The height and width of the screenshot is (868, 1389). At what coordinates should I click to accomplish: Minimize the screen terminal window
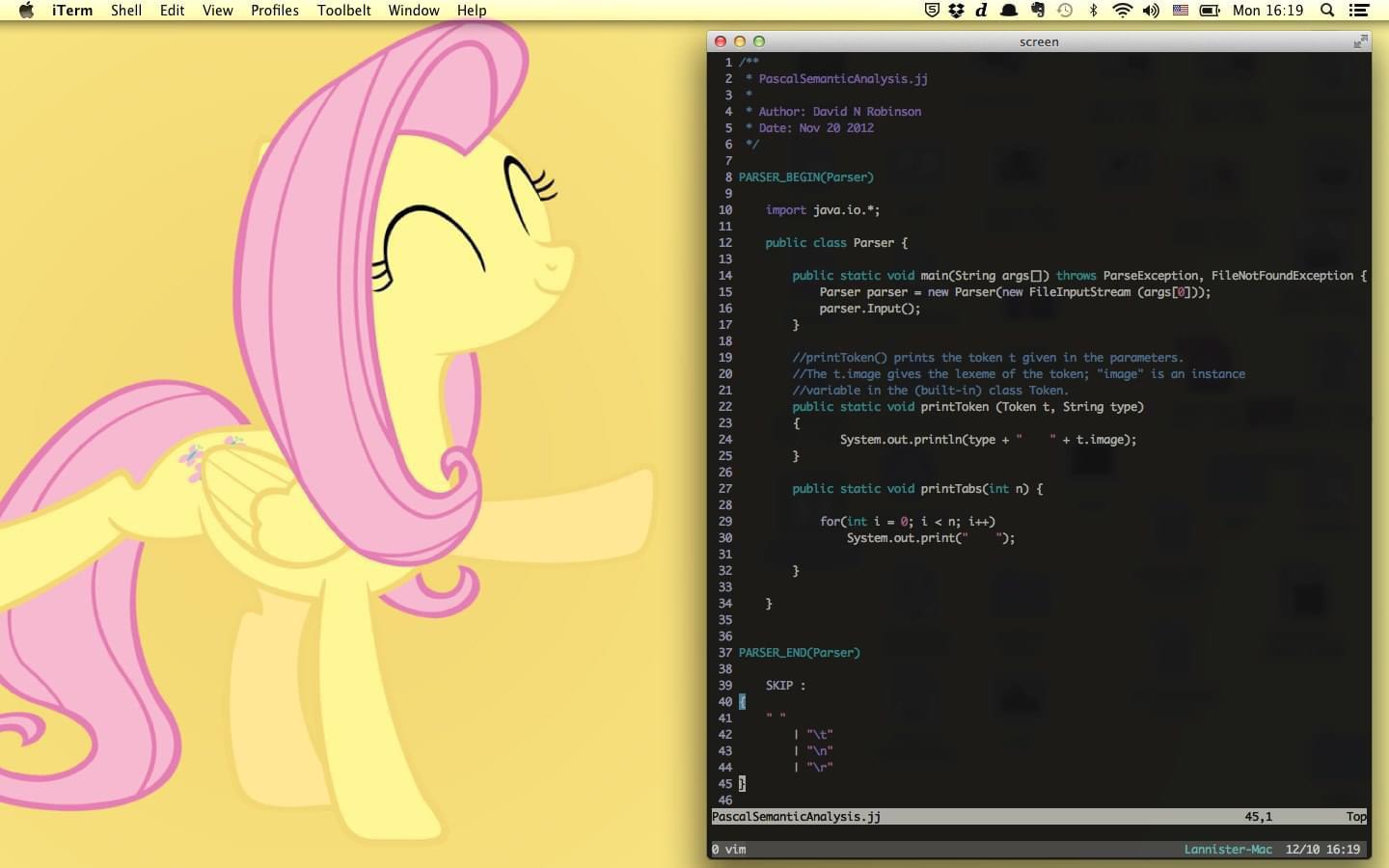[x=740, y=41]
